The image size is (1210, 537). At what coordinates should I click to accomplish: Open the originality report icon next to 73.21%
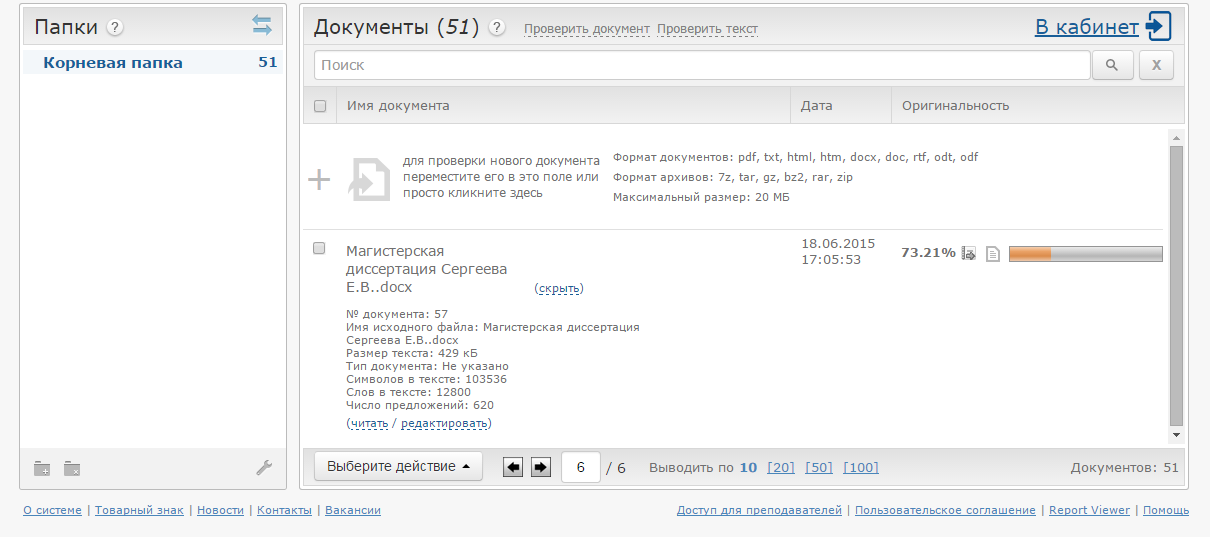coord(968,254)
